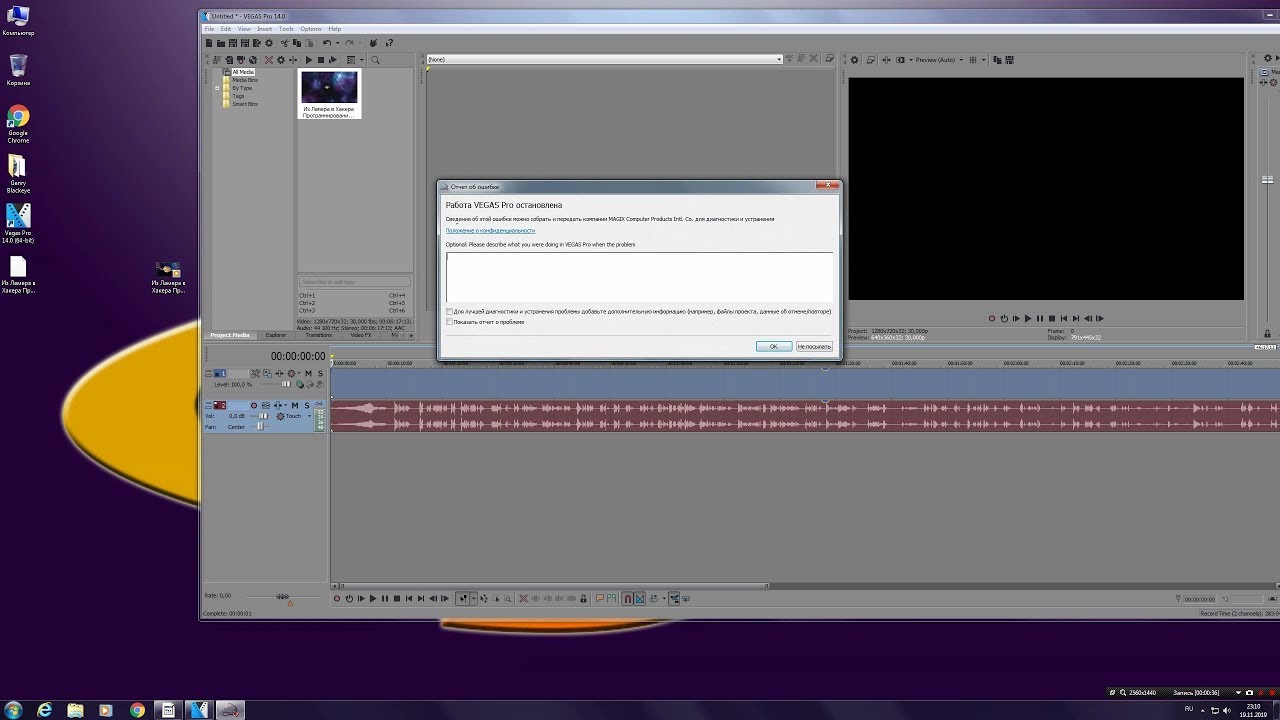Open 'Положение о конфиденциальности' link

click(x=490, y=230)
